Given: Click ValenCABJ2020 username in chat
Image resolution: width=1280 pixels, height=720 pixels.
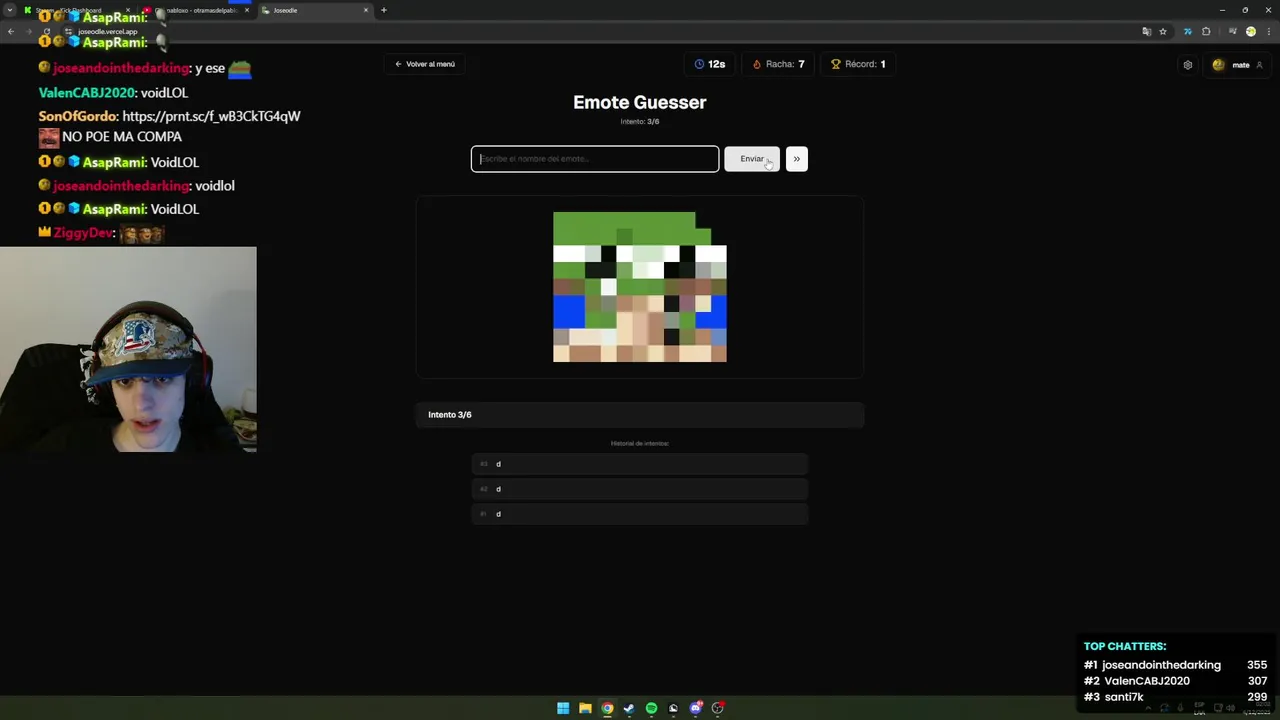Looking at the screenshot, I should (86, 92).
